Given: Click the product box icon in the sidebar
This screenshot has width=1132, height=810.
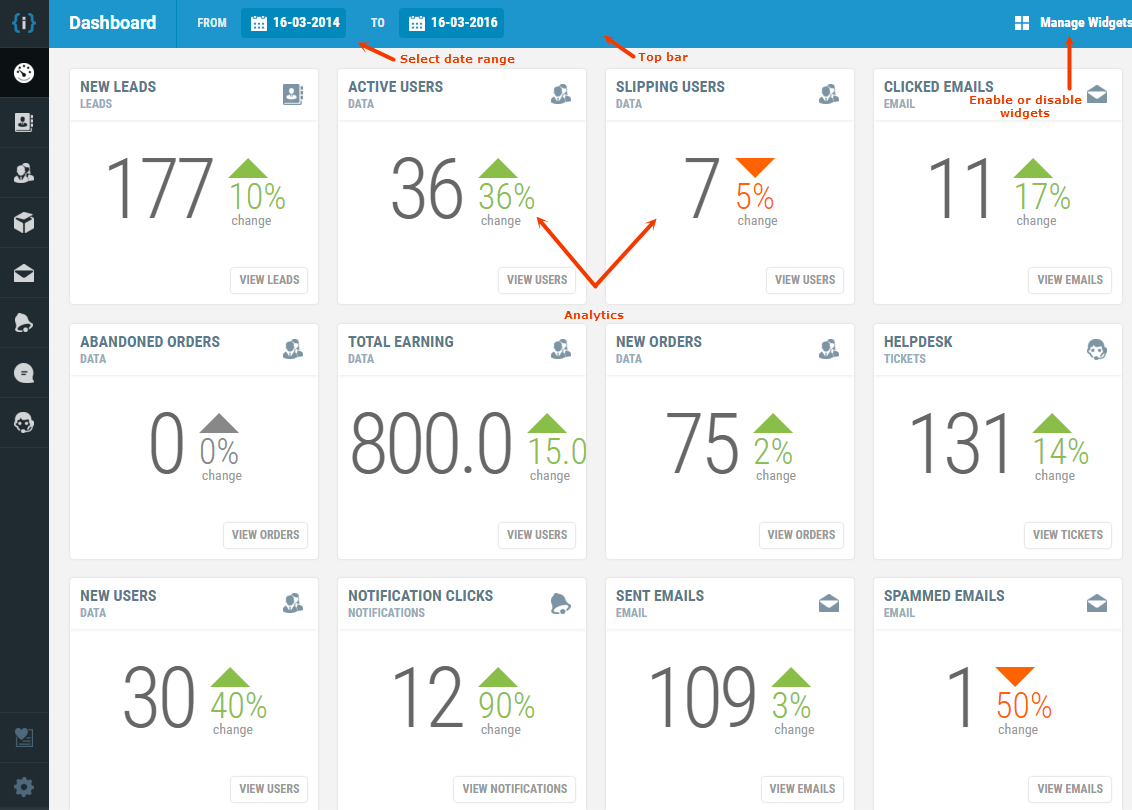Looking at the screenshot, I should tap(23, 222).
